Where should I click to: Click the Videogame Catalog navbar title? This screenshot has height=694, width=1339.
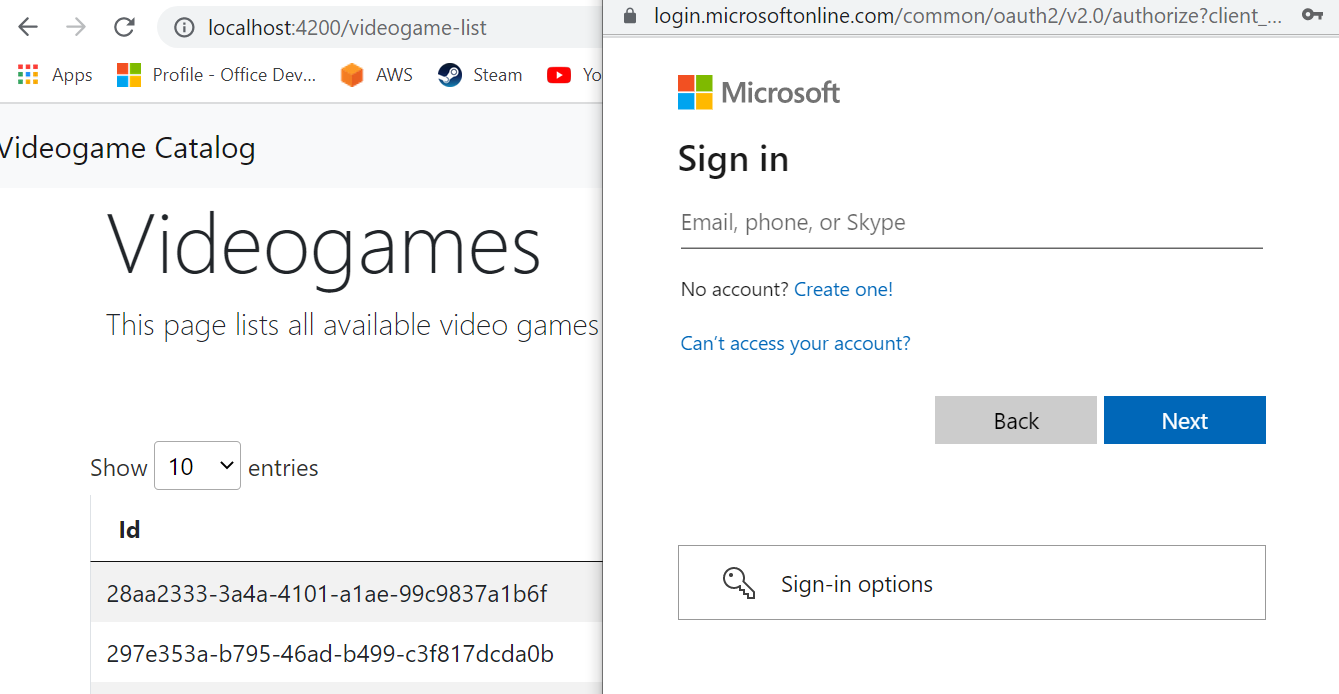[x=126, y=149]
